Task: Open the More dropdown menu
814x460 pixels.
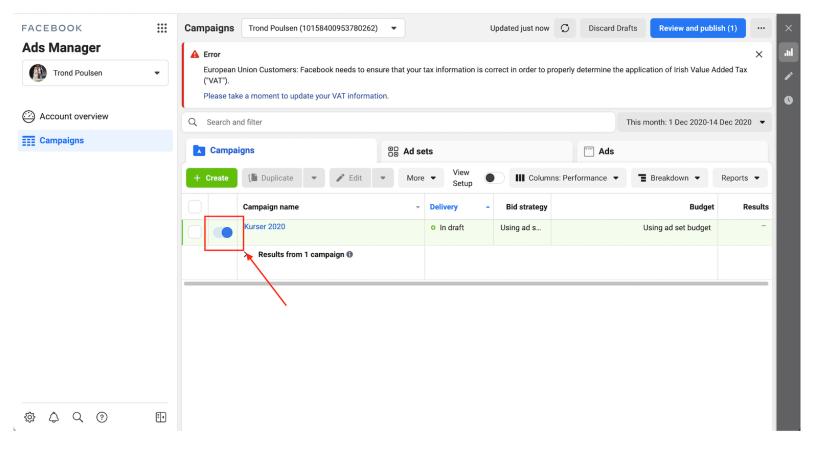Action: 421,178
